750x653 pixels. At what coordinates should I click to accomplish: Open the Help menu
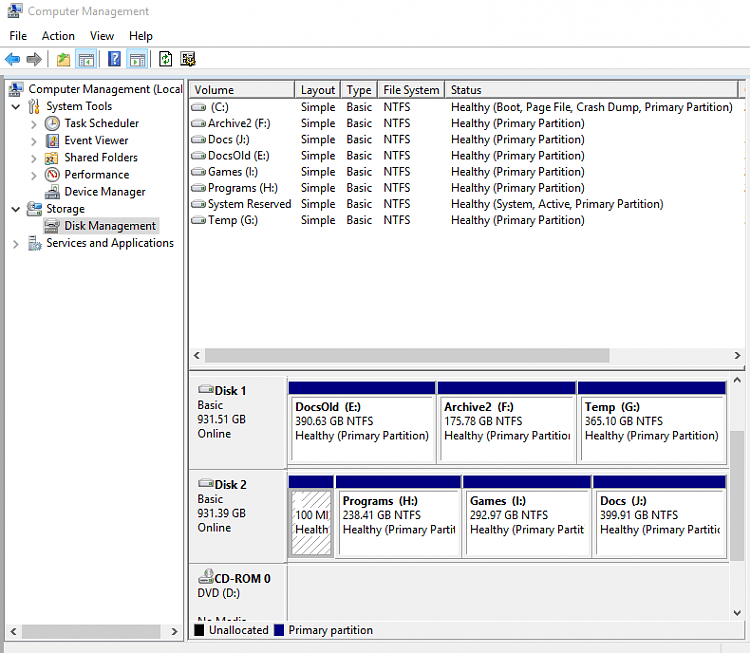point(141,36)
